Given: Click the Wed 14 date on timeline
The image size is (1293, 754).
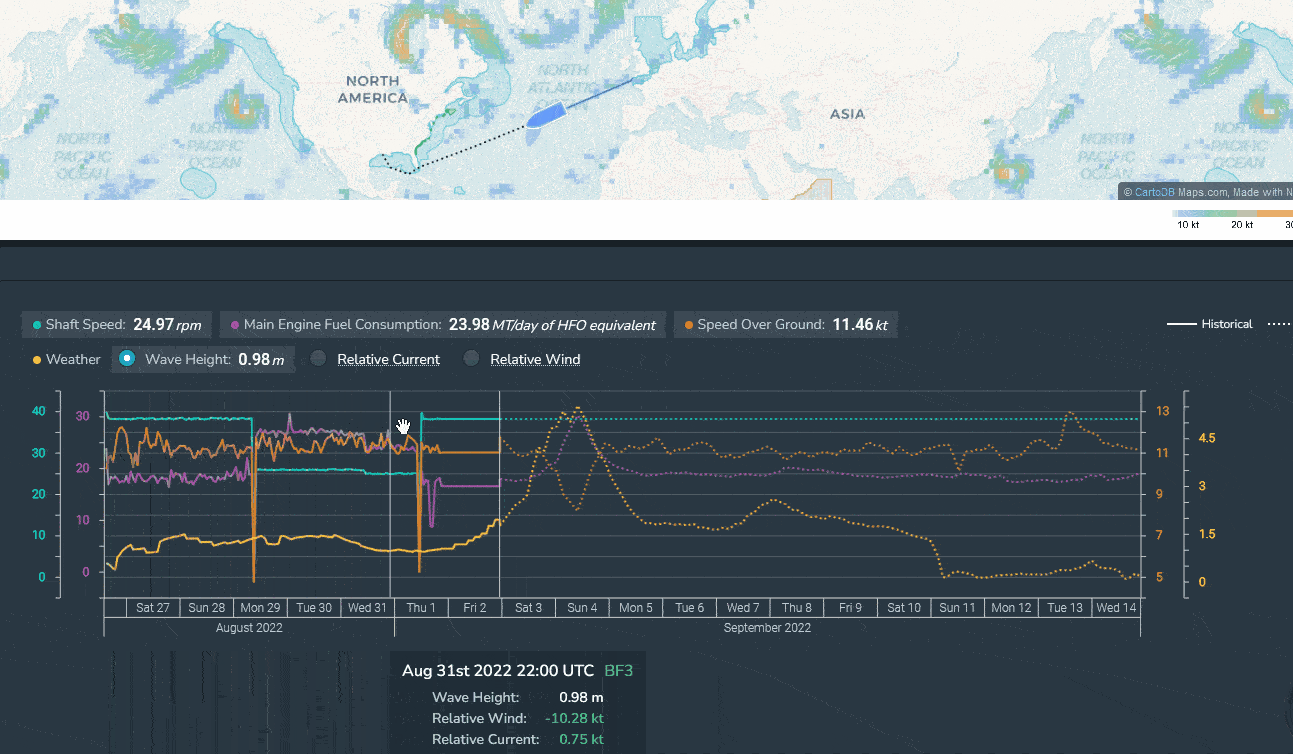Looking at the screenshot, I should (1116, 608).
